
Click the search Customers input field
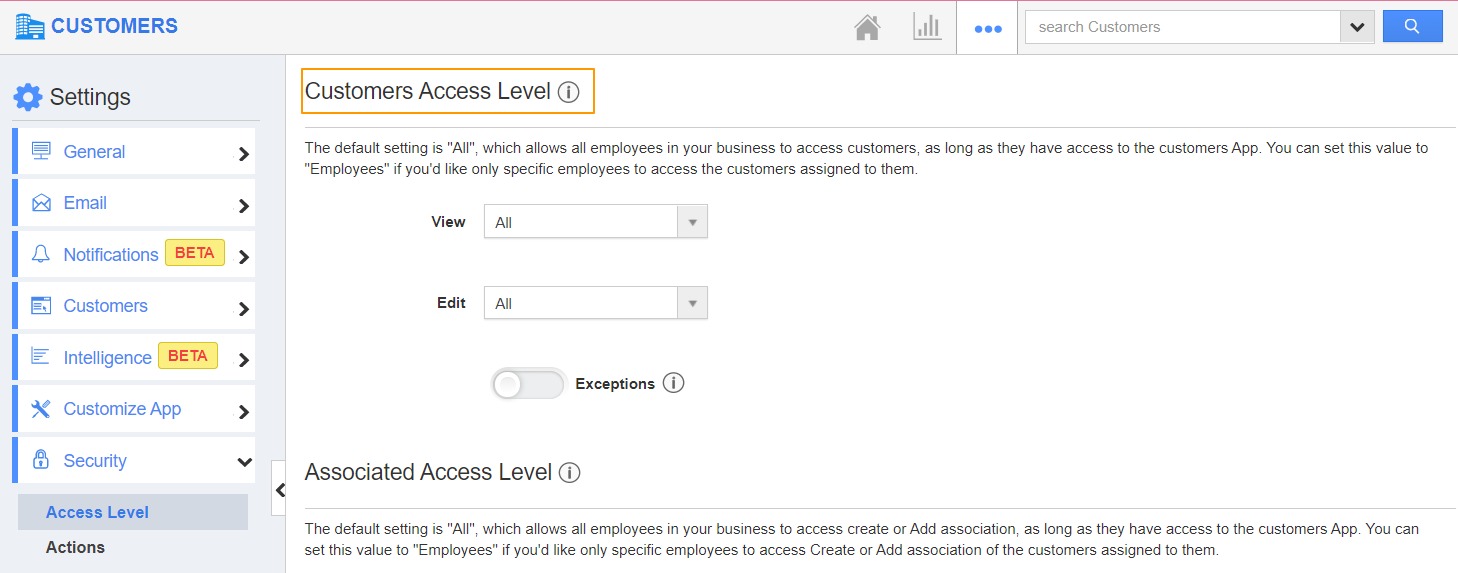tap(1183, 27)
